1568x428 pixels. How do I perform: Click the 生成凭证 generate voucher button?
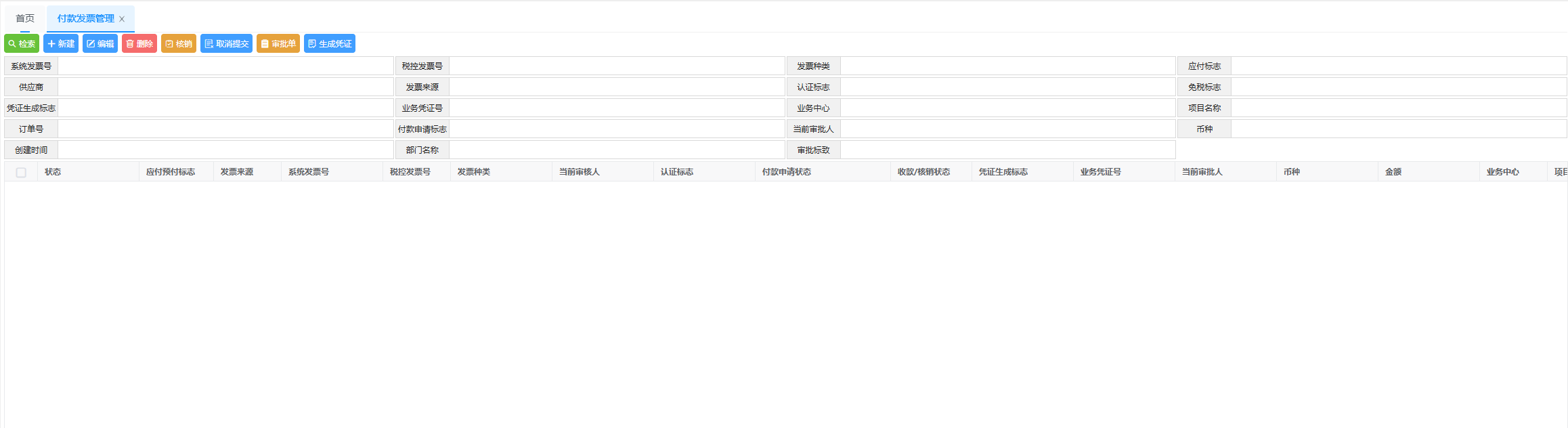click(330, 44)
